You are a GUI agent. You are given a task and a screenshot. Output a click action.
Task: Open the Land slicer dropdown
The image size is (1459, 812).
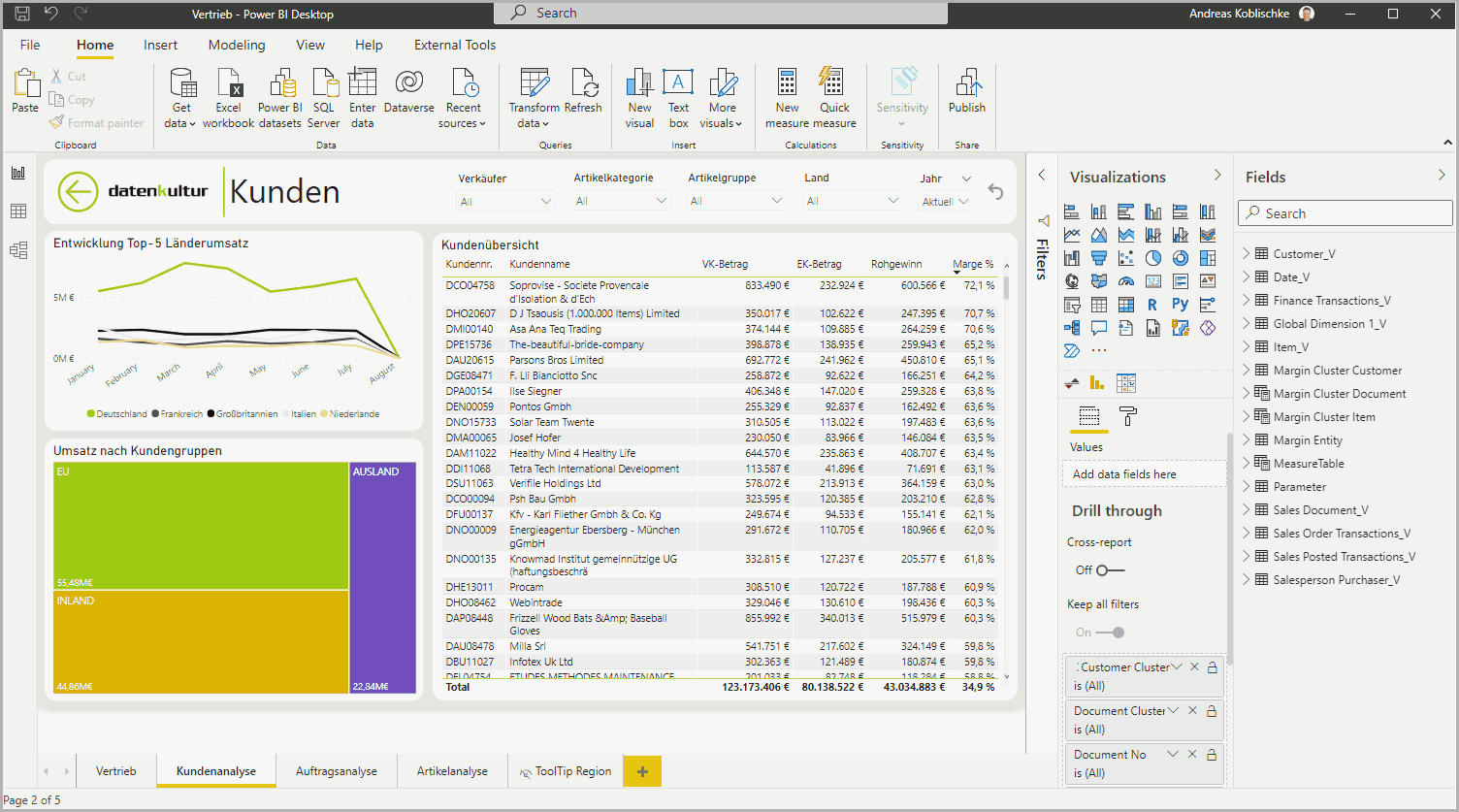(853, 202)
